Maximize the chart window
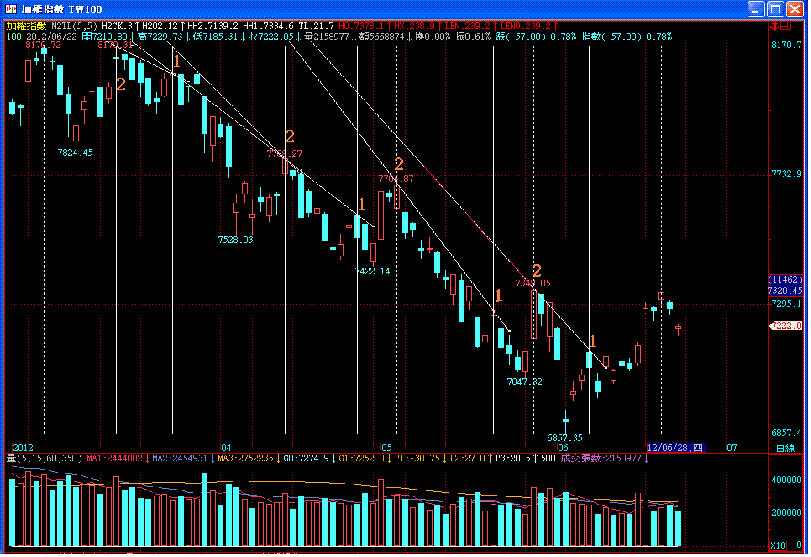Screen dimensions: 811x557 pyautogui.click(x=775, y=8)
